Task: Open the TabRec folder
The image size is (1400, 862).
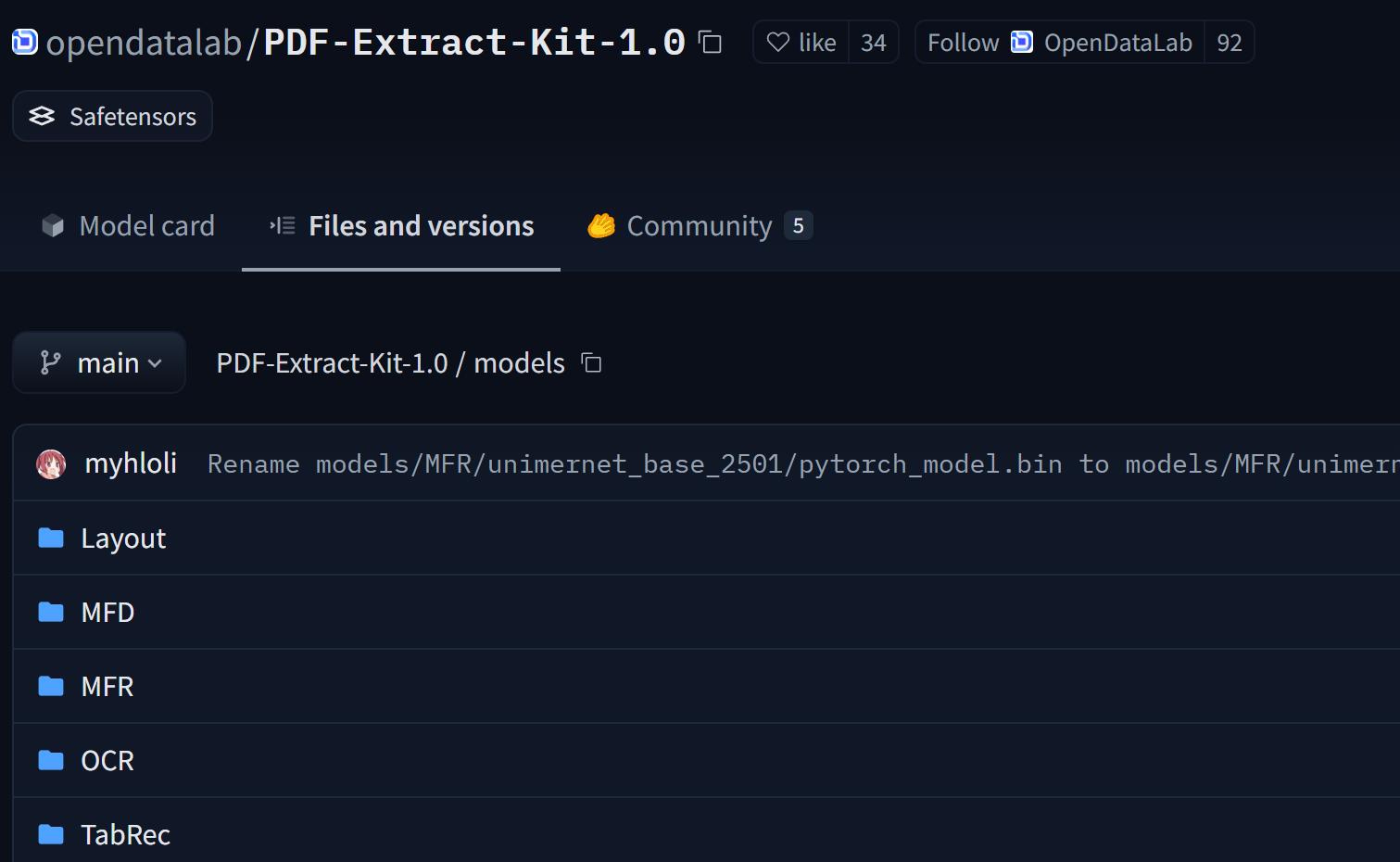Action: point(125,835)
